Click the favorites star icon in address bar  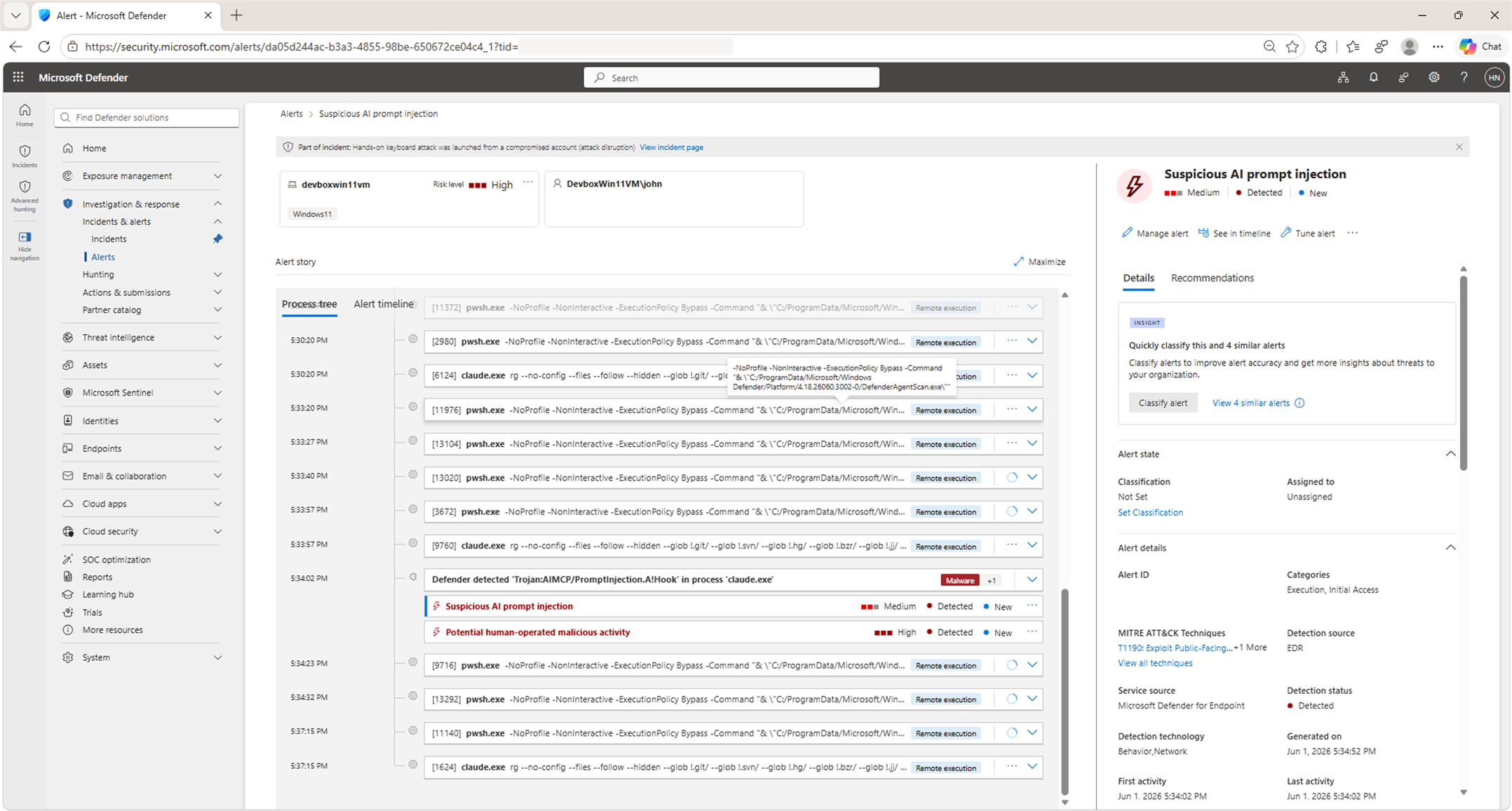pos(1292,46)
